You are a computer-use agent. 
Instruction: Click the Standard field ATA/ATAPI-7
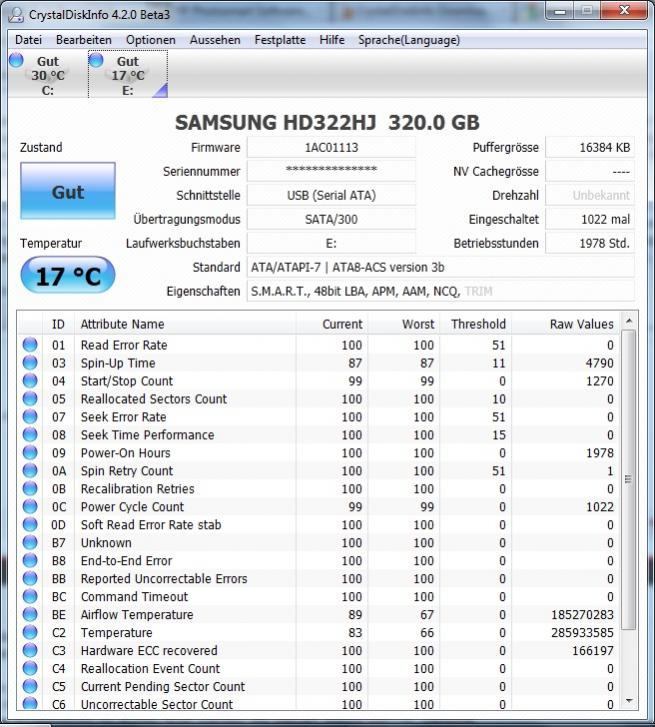pos(440,267)
